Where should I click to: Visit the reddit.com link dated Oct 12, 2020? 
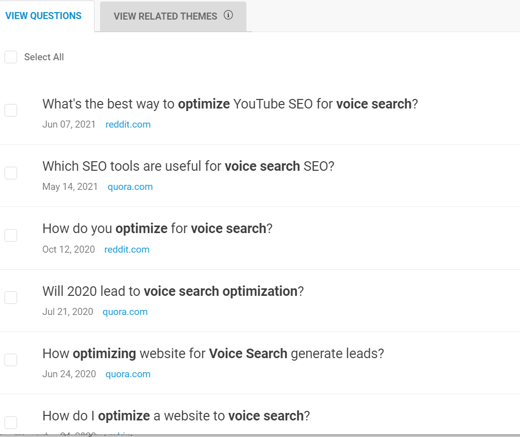pyautogui.click(x=127, y=249)
